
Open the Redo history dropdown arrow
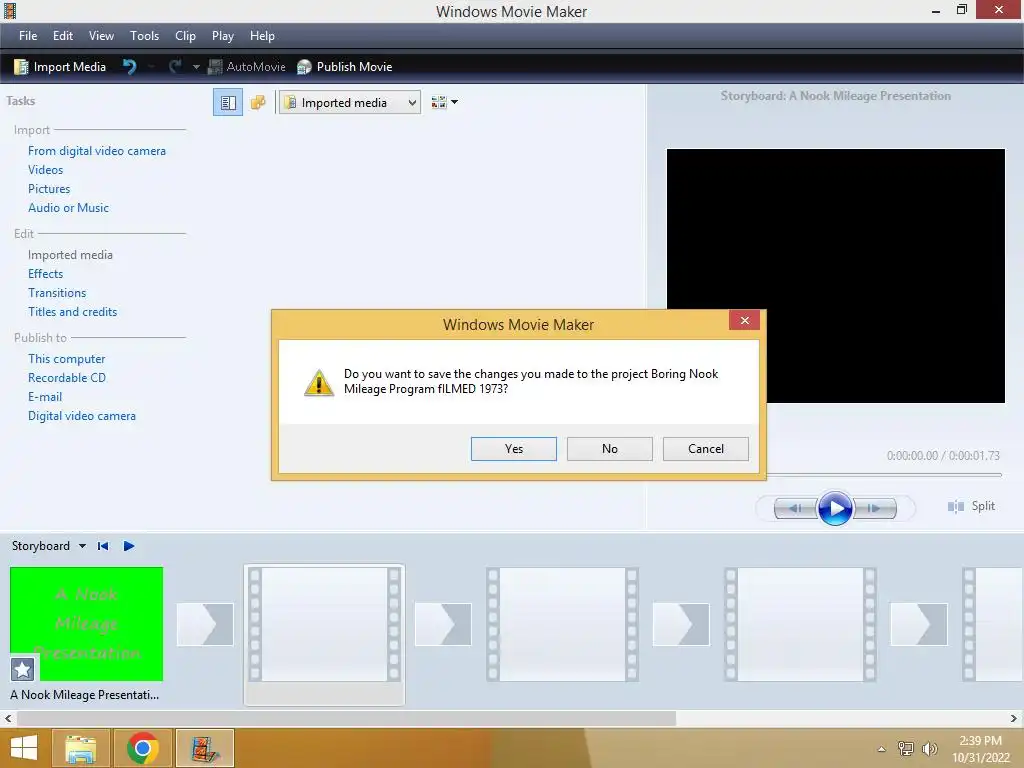[x=196, y=67]
